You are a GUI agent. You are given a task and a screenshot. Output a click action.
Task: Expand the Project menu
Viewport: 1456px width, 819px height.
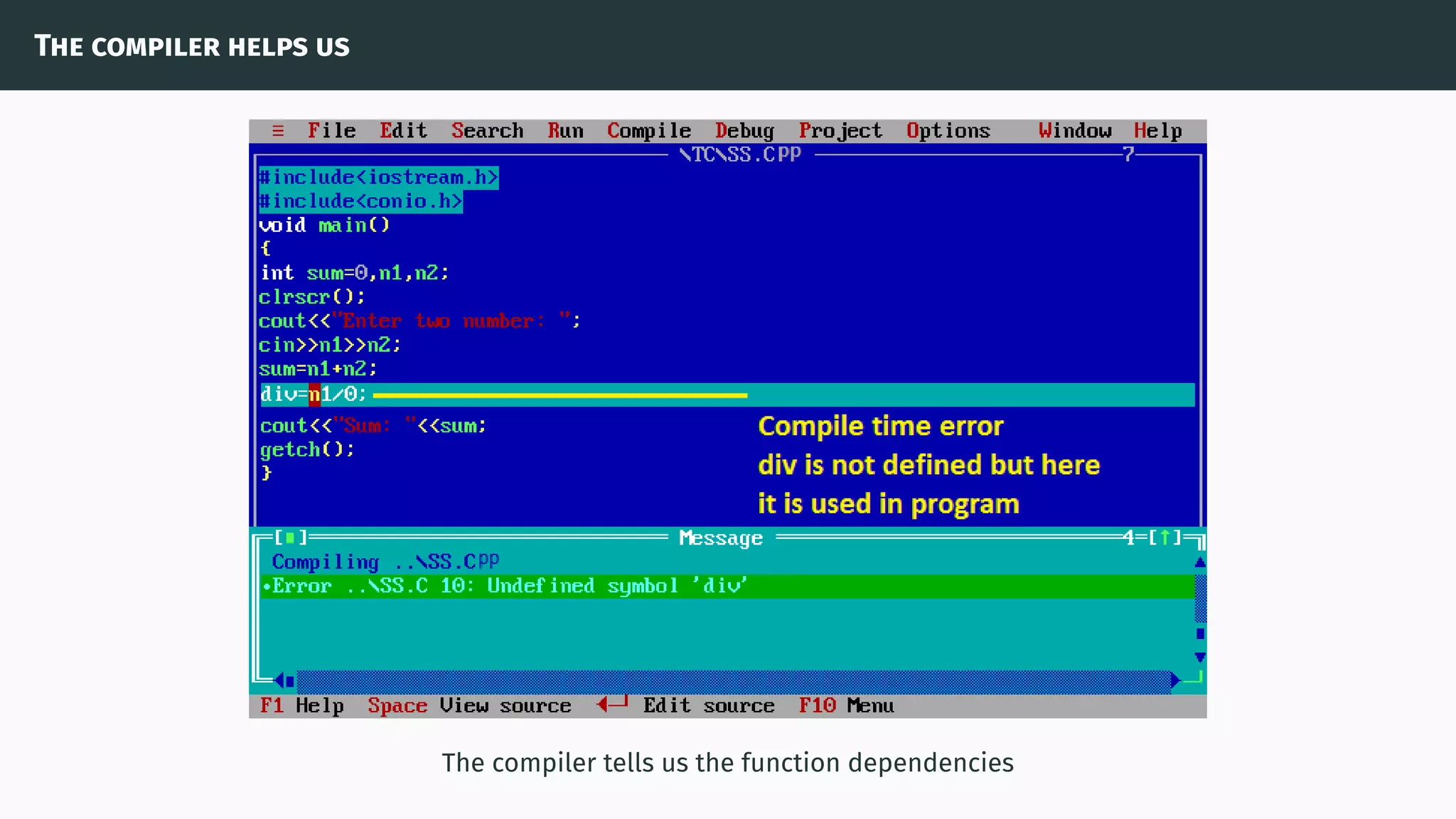click(840, 131)
